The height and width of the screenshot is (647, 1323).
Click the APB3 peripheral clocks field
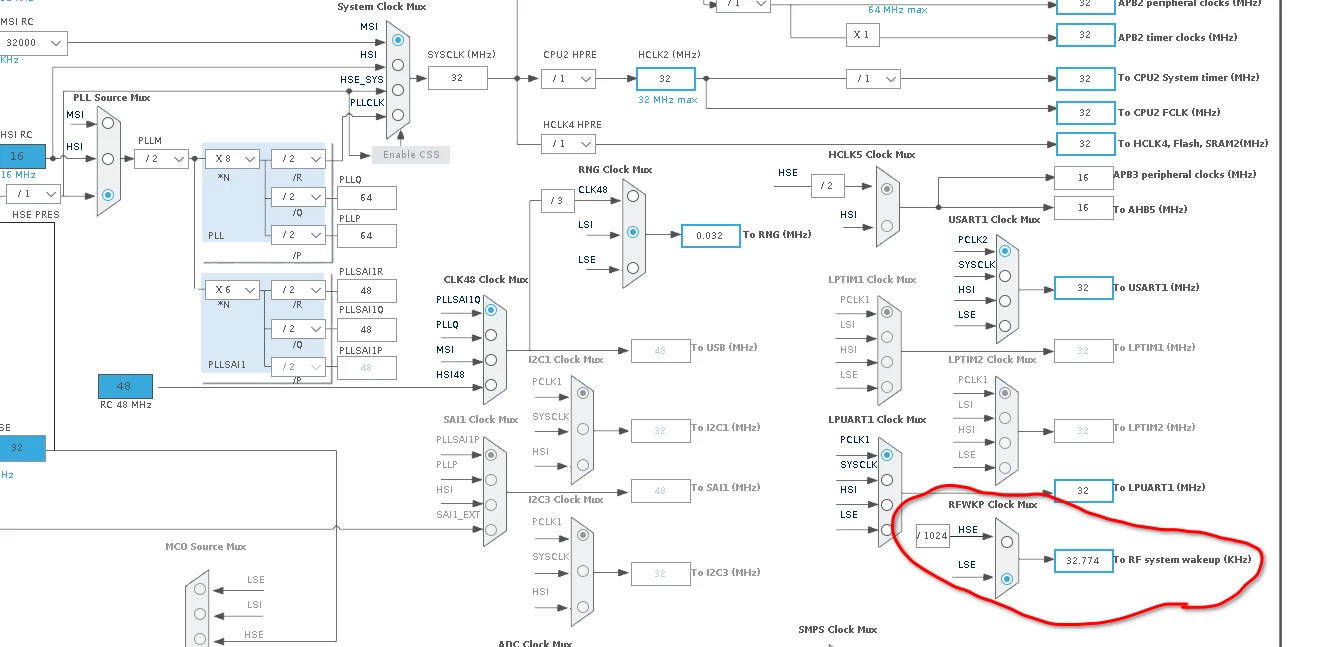1084,178
